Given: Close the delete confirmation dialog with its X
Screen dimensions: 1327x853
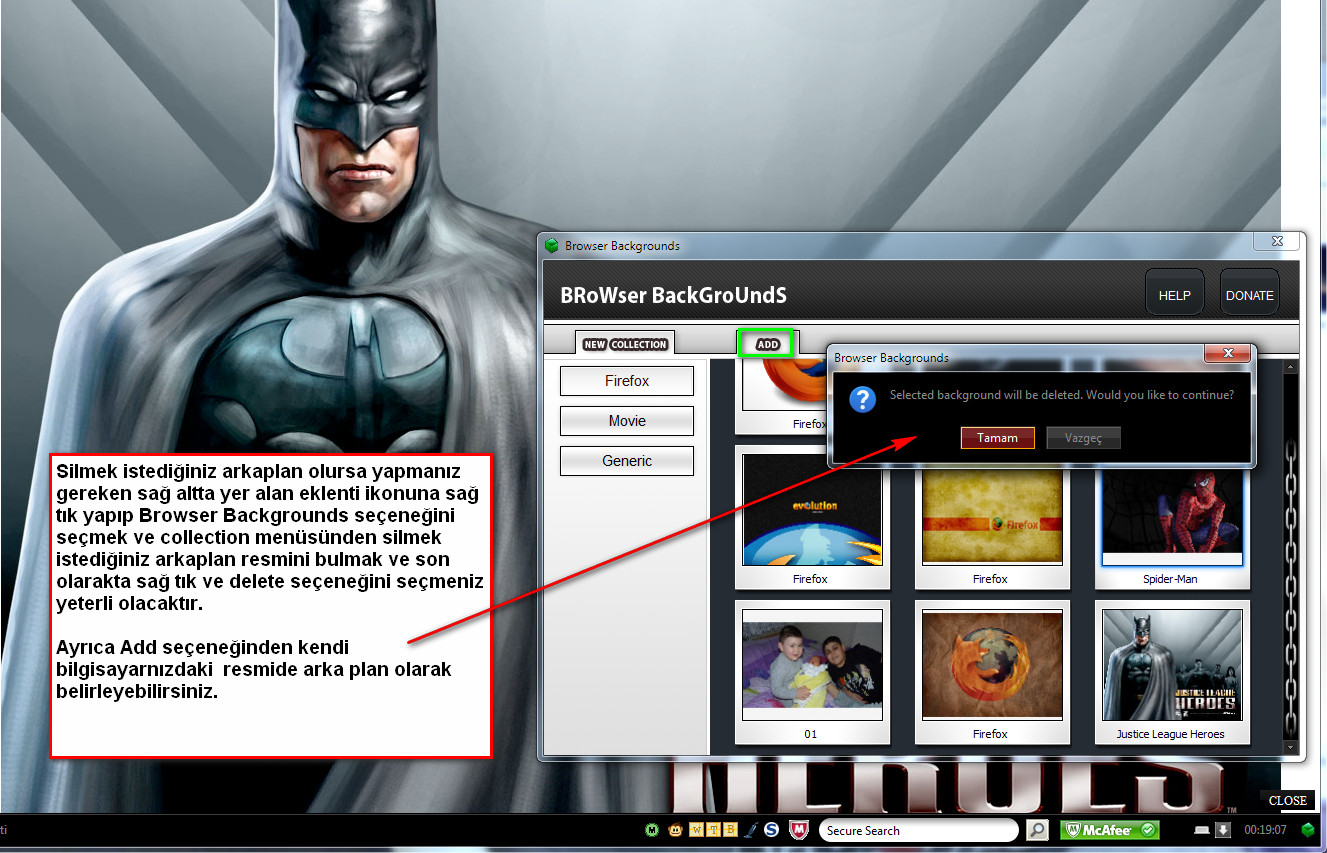Looking at the screenshot, I should coord(1228,353).
